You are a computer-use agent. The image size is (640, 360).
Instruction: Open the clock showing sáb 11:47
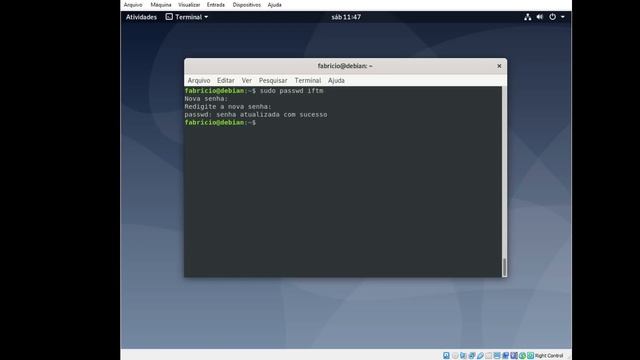346,17
